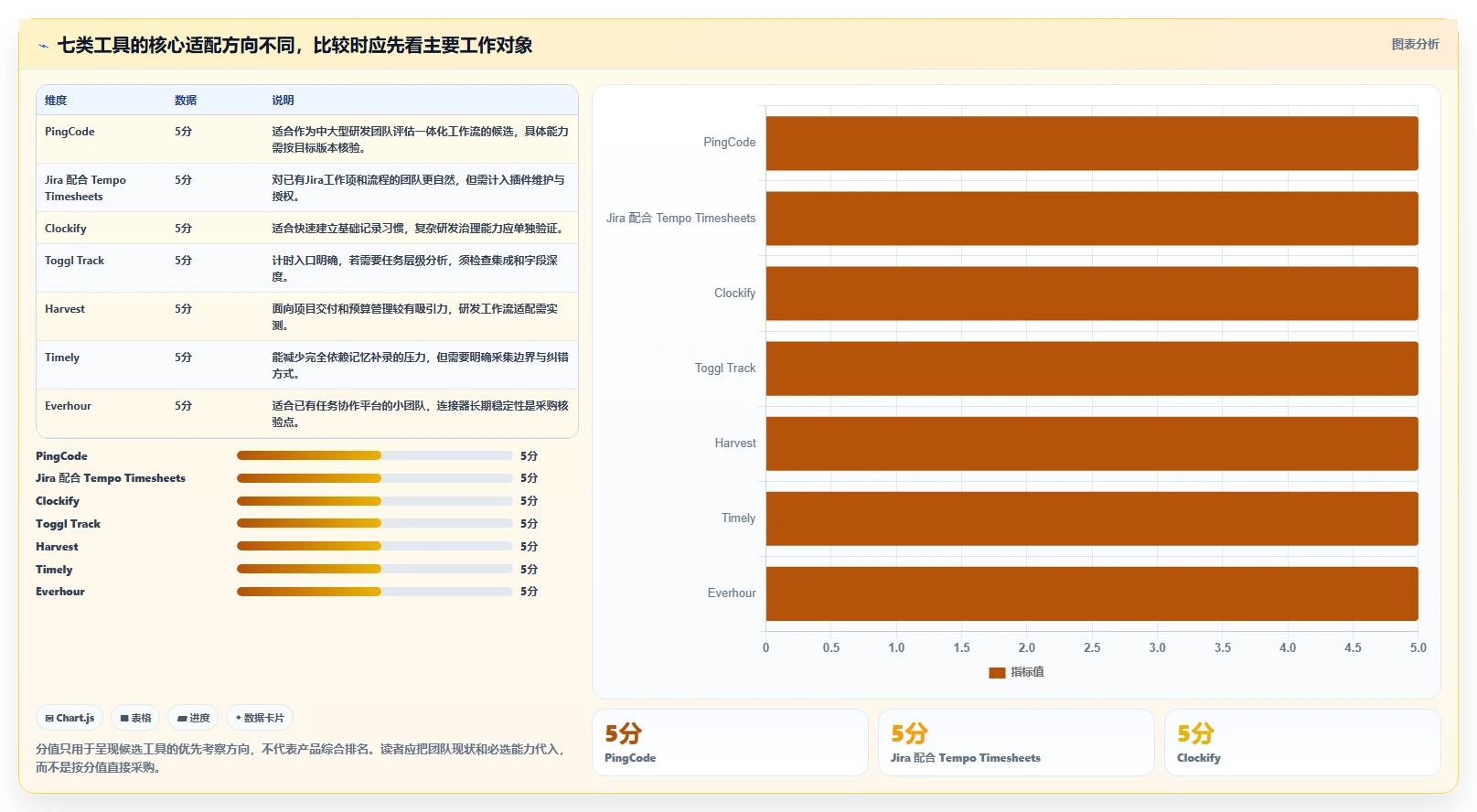The image size is (1477, 812).
Task: Click description starting 能减少完全依赖记忆补录
Action: pyautogui.click(x=420, y=366)
